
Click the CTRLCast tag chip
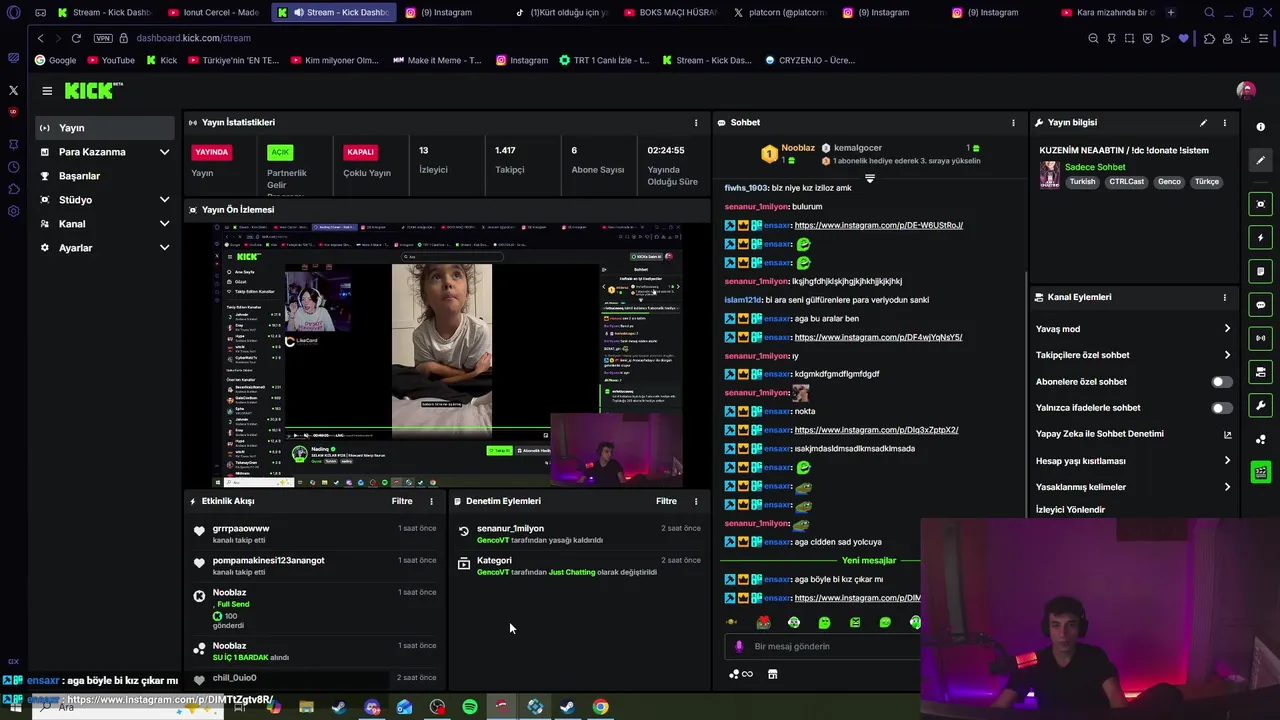point(1126,182)
